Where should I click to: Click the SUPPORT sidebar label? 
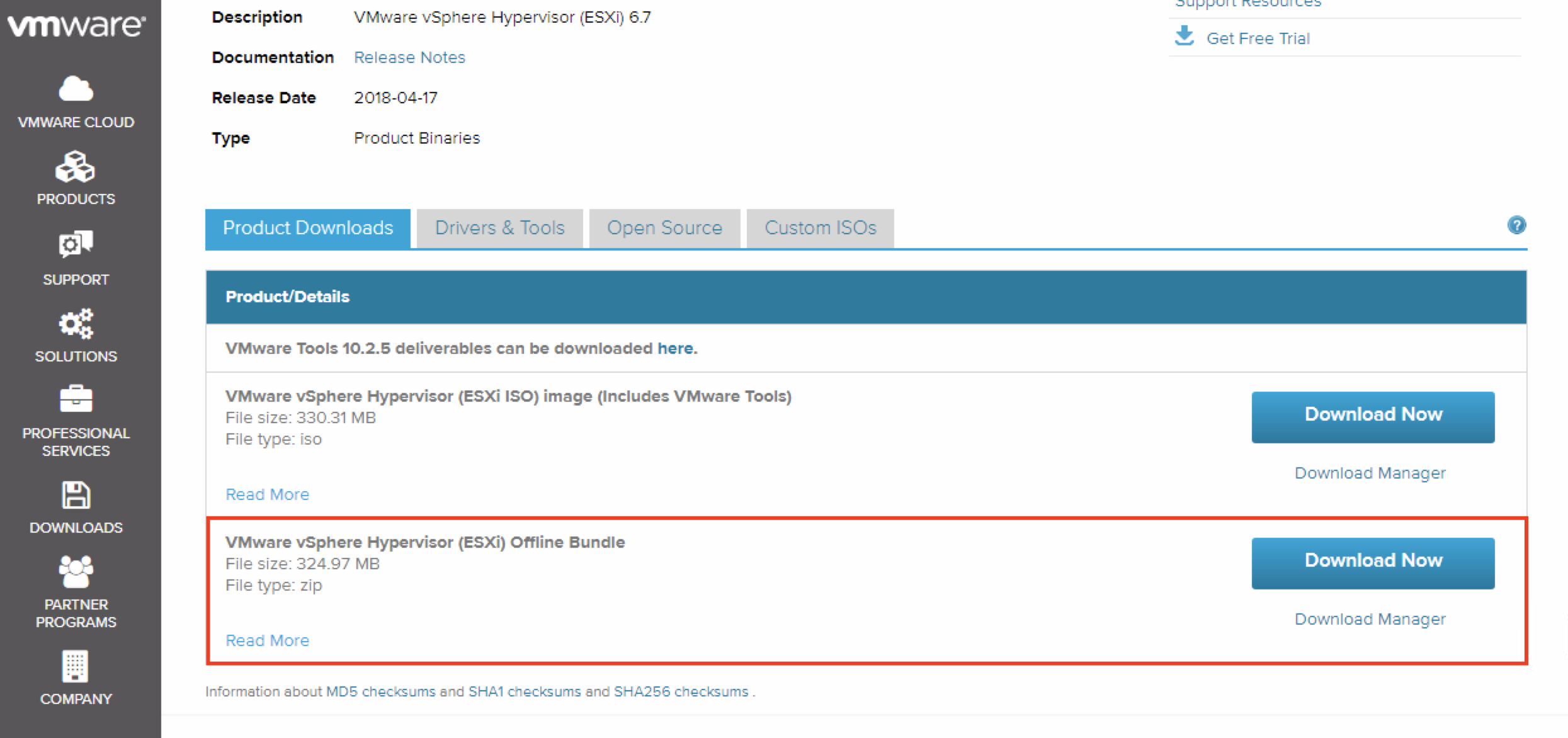(x=76, y=280)
